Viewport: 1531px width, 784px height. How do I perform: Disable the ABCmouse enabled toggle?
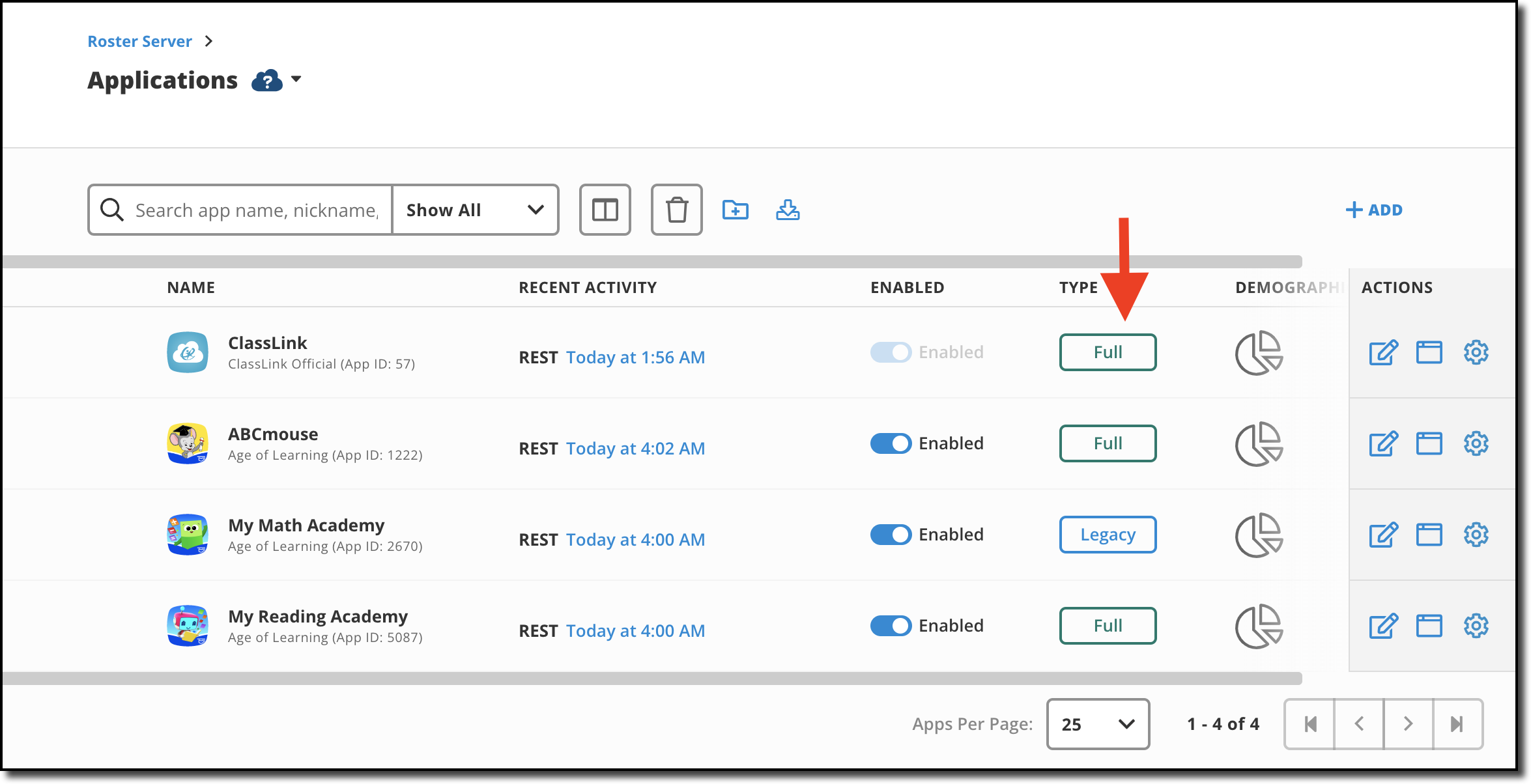(x=891, y=443)
